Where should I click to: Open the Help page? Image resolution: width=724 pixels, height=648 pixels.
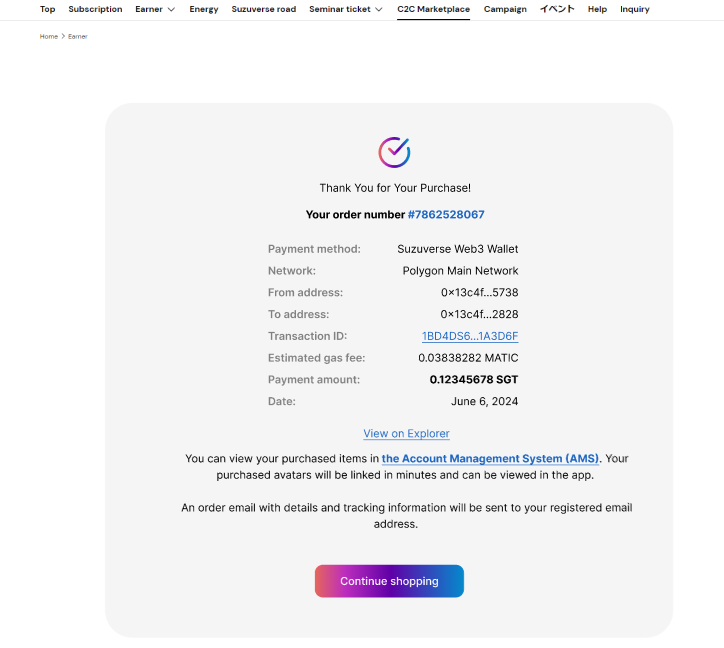pyautogui.click(x=597, y=9)
